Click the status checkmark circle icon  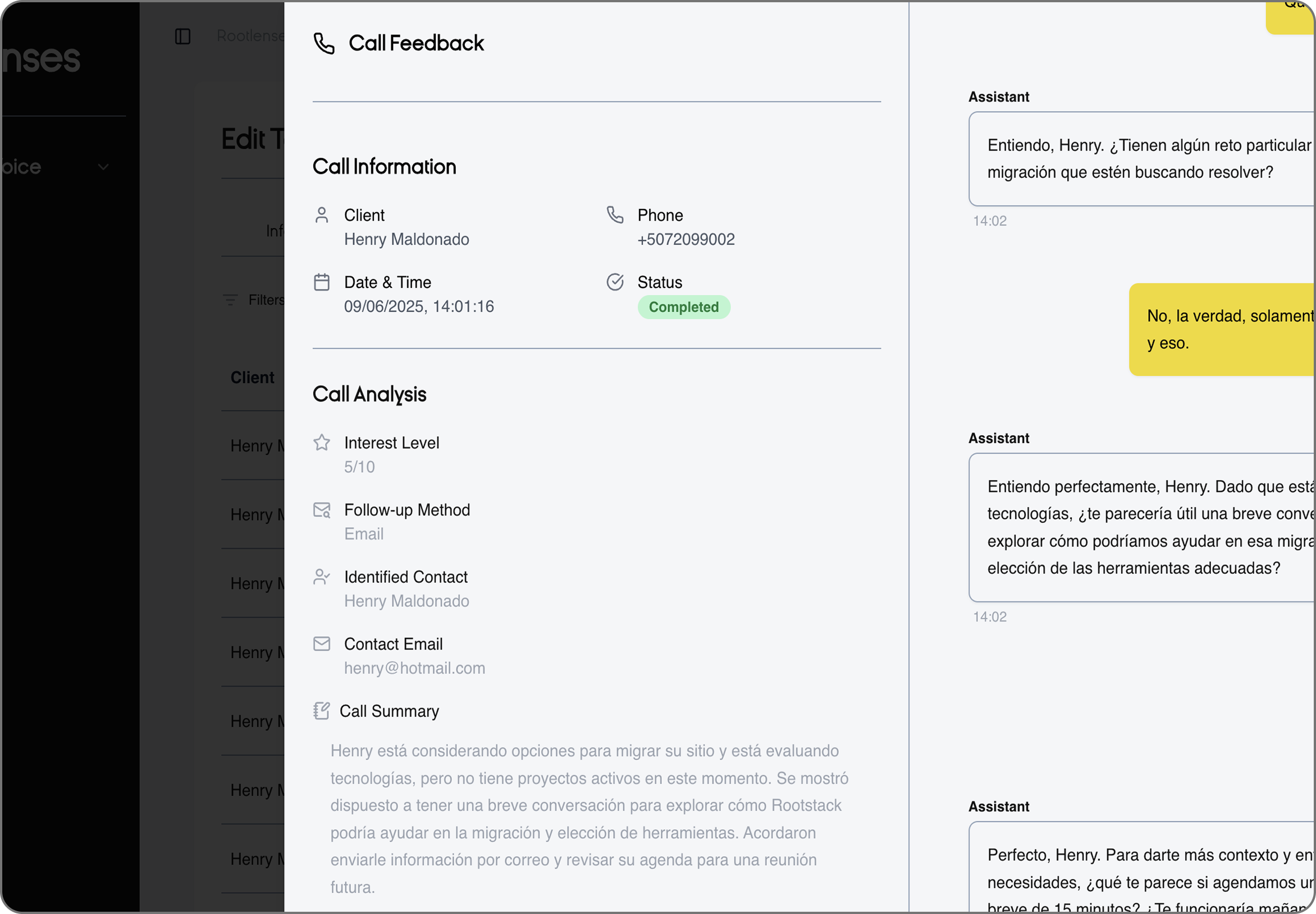click(615, 282)
